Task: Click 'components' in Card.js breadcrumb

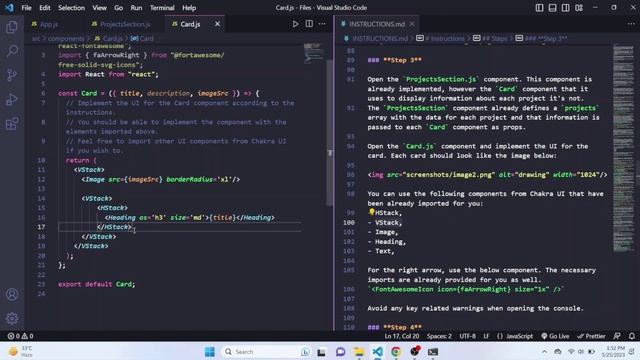Action: [x=66, y=38]
